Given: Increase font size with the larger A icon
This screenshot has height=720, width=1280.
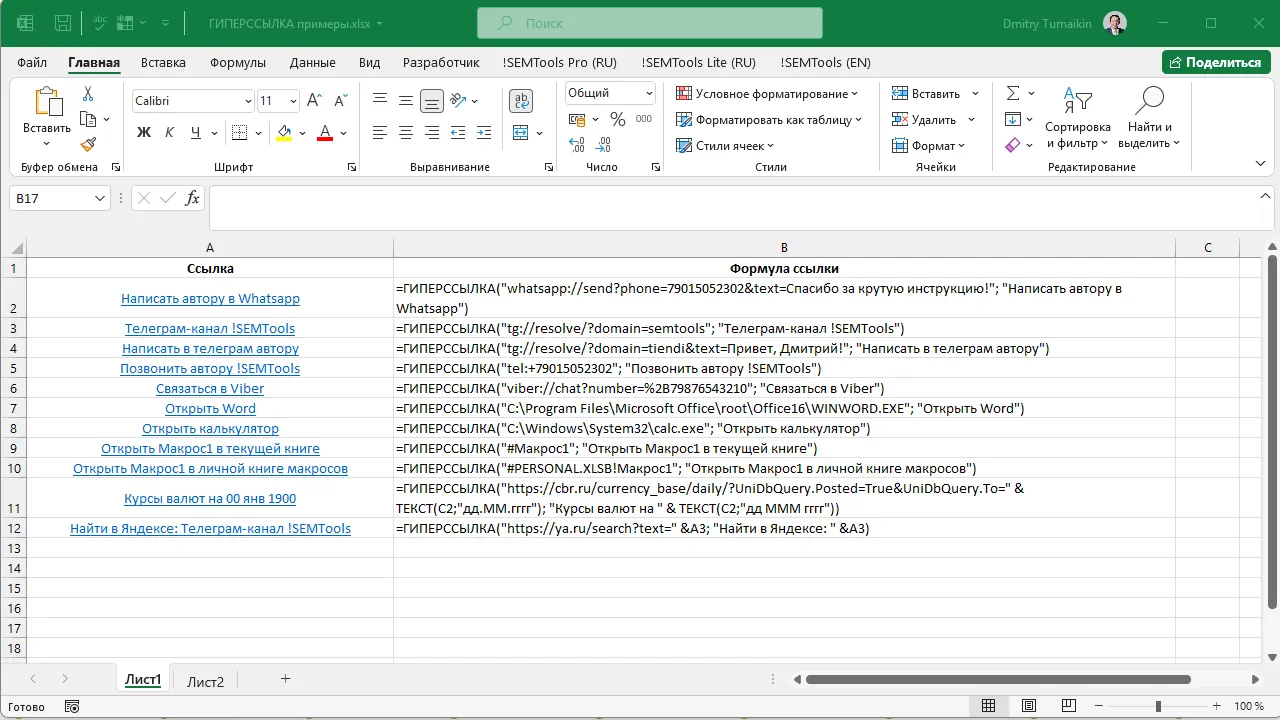Looking at the screenshot, I should coord(315,101).
